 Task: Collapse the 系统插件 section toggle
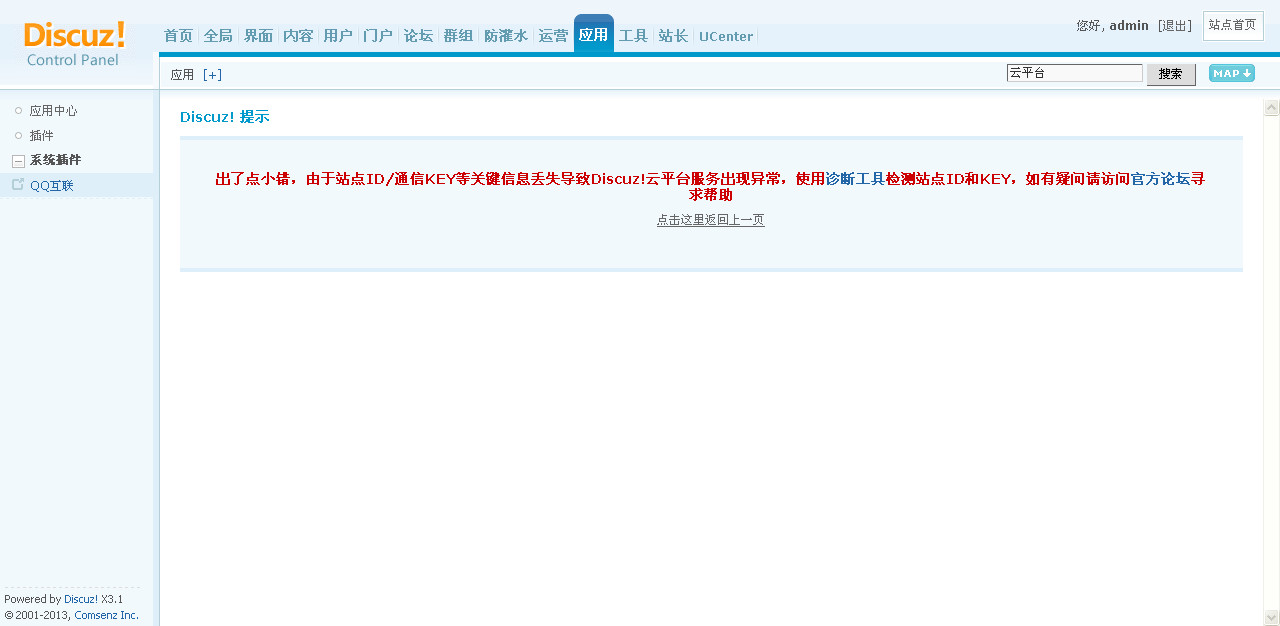click(x=18, y=161)
